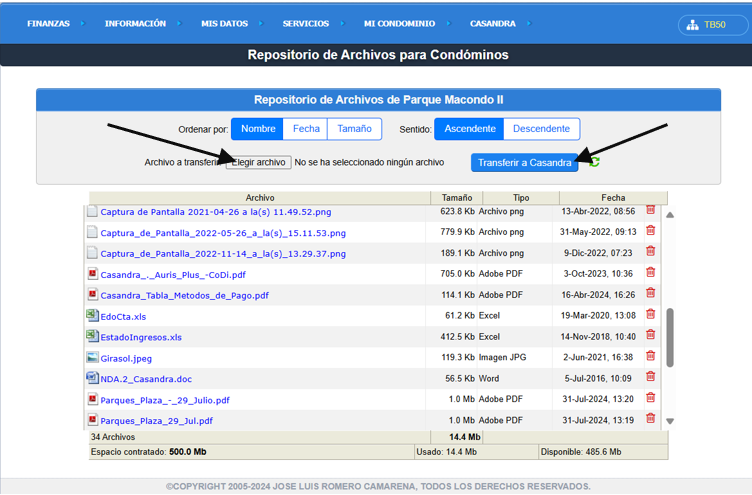Image resolution: width=752 pixels, height=495 pixels.
Task: Expand the FINANZAS menu
Action: pos(49,24)
